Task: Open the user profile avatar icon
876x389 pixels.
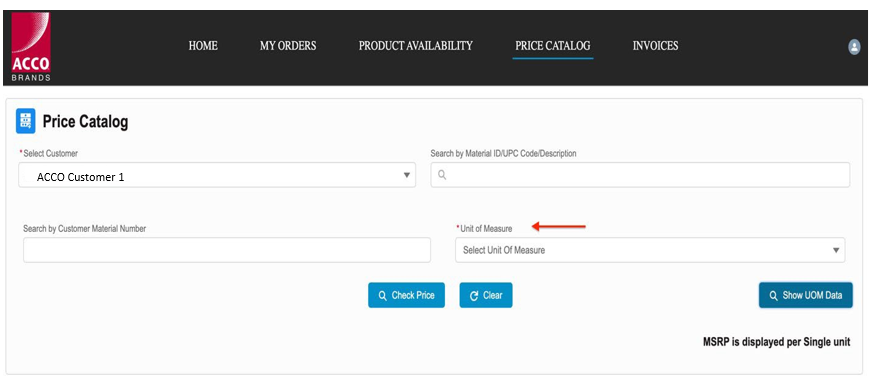Action: coord(854,47)
